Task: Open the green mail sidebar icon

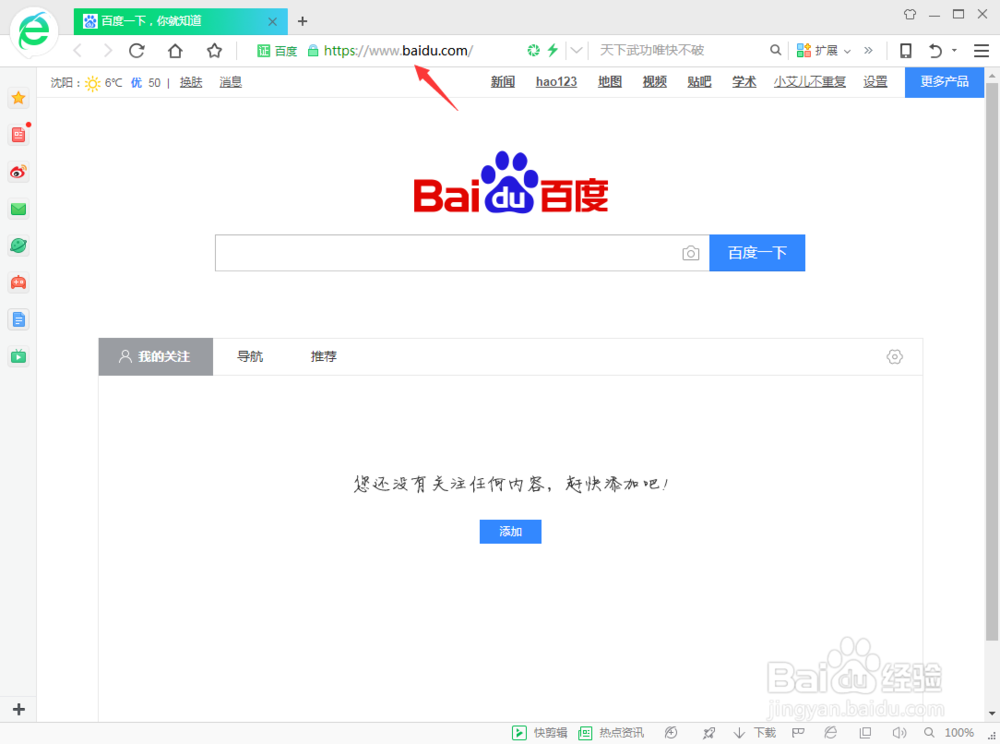Action: coord(18,208)
